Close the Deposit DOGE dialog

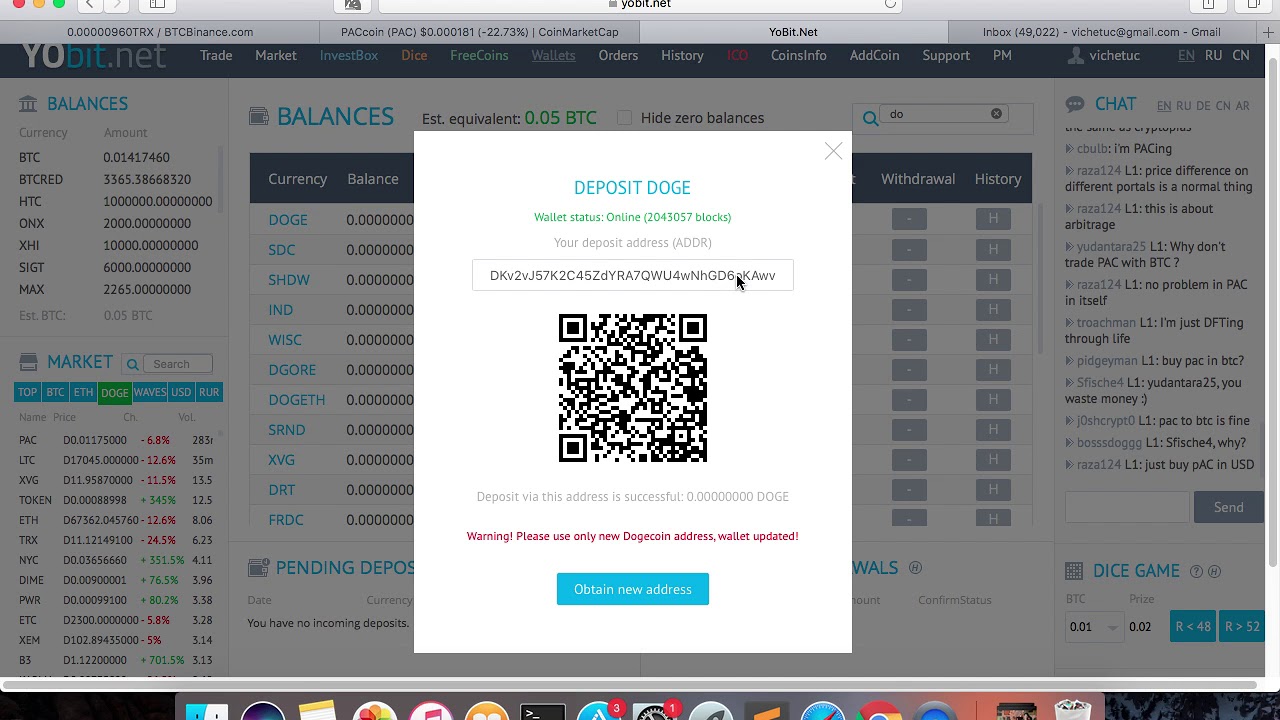[x=833, y=151]
